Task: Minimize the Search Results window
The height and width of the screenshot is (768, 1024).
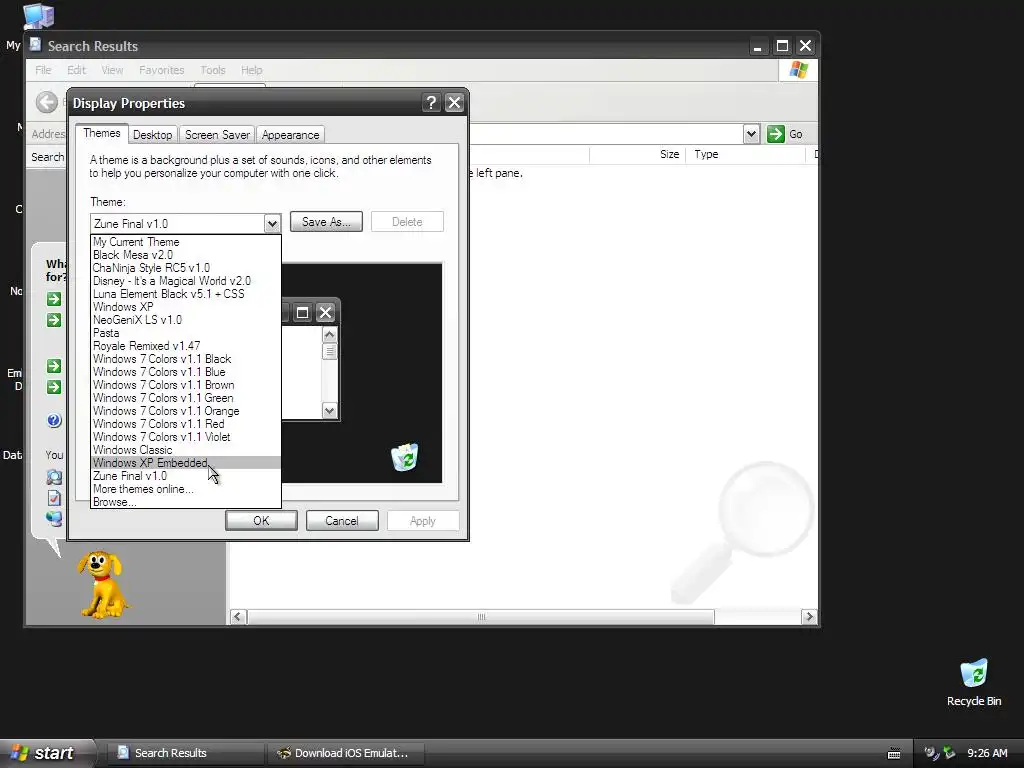Action: point(758,46)
